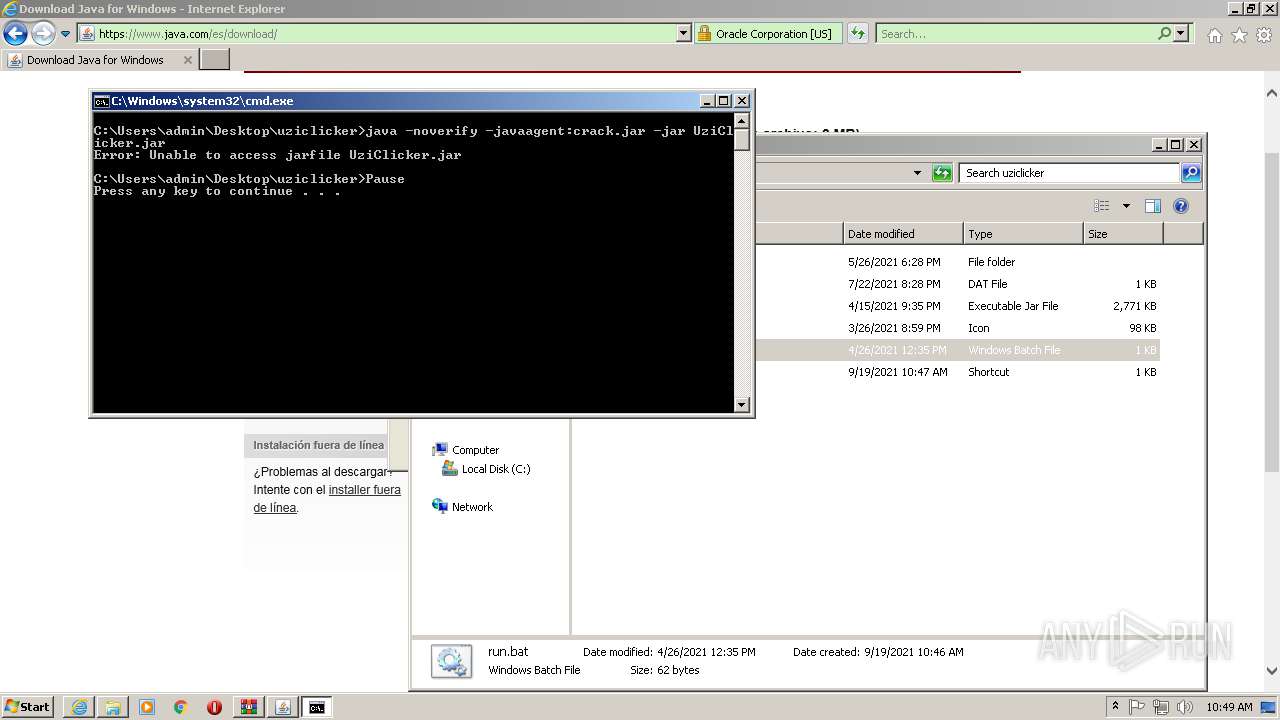Open Explorer address history dropdown
The height and width of the screenshot is (720, 1280).
[917, 173]
